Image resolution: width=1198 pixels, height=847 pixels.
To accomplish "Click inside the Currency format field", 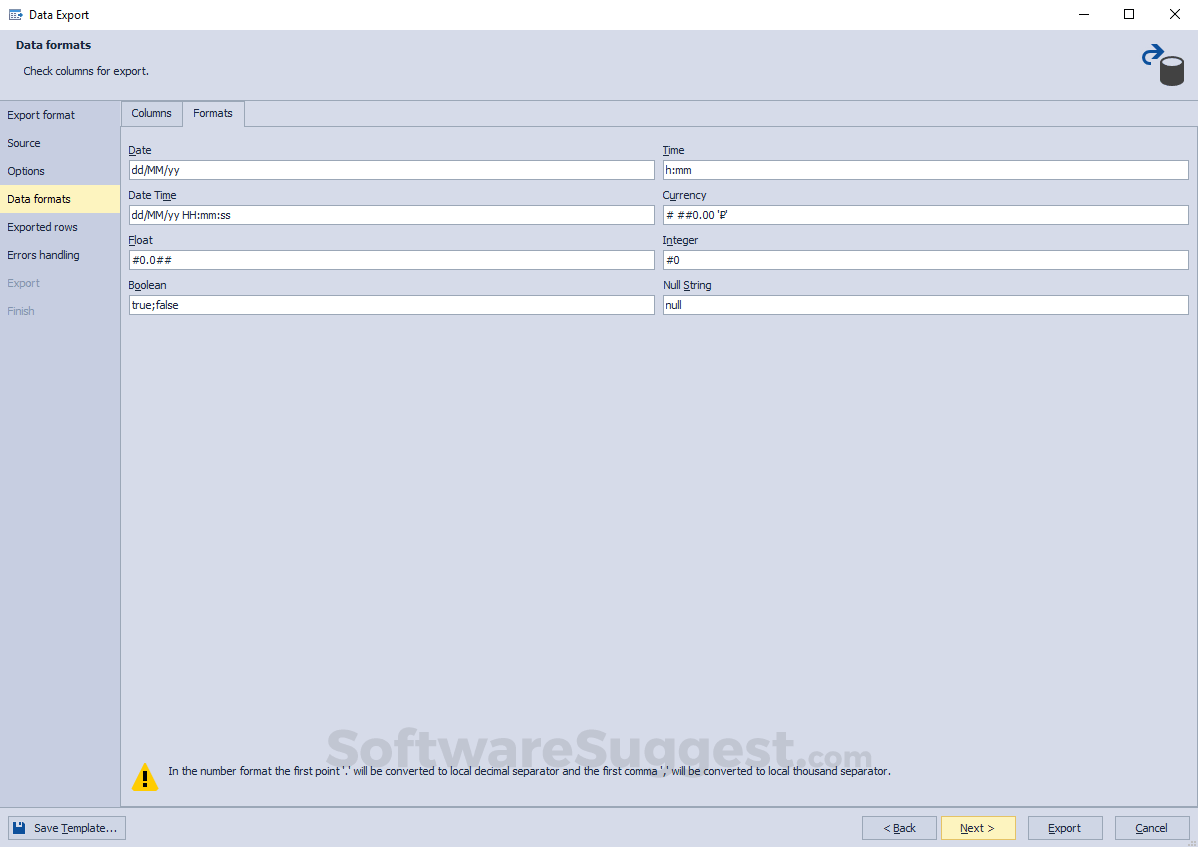I will click(925, 214).
